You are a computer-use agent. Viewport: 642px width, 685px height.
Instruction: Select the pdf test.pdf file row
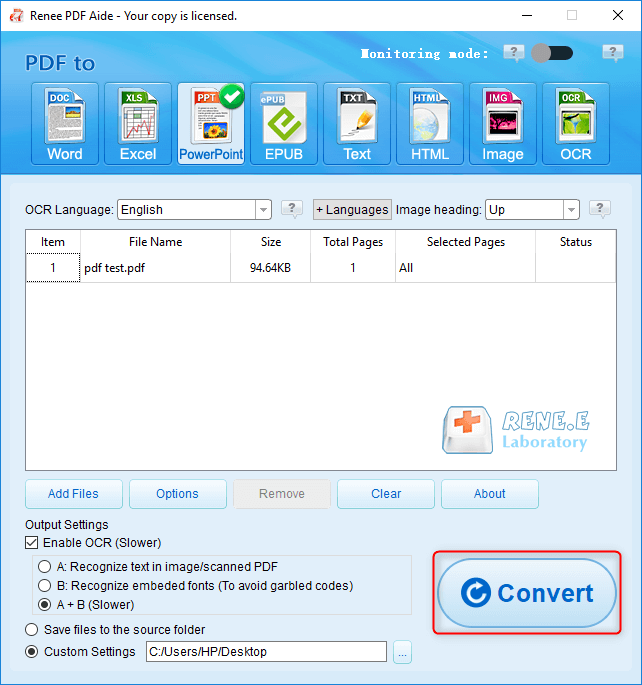pyautogui.click(x=321, y=268)
